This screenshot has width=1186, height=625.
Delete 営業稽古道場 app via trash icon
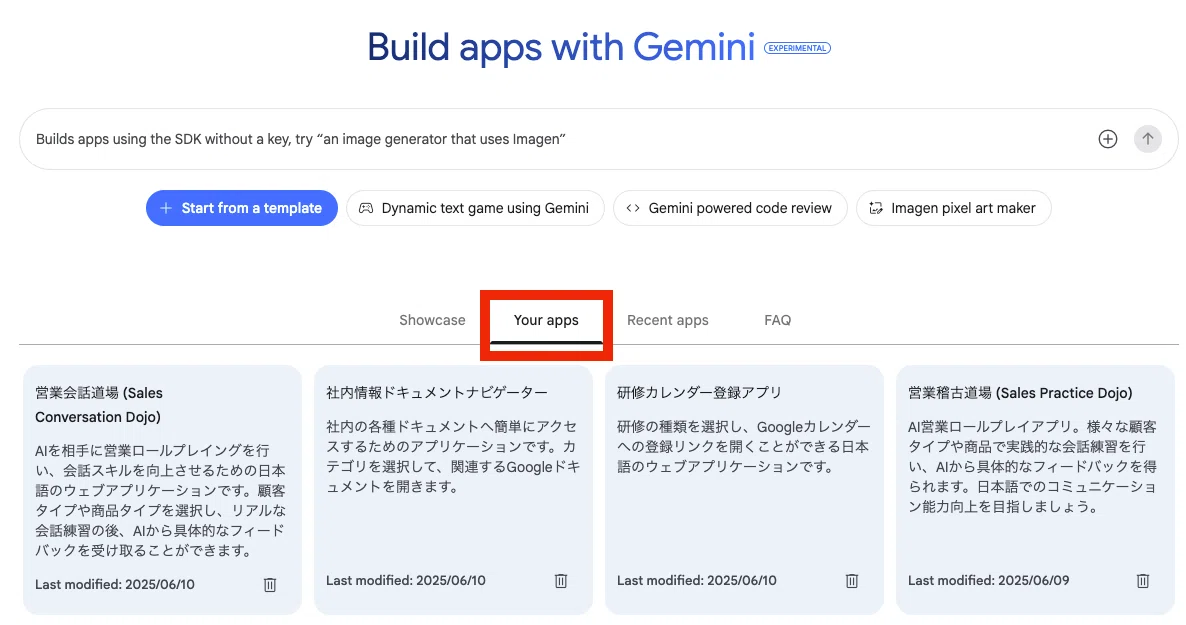(1143, 581)
